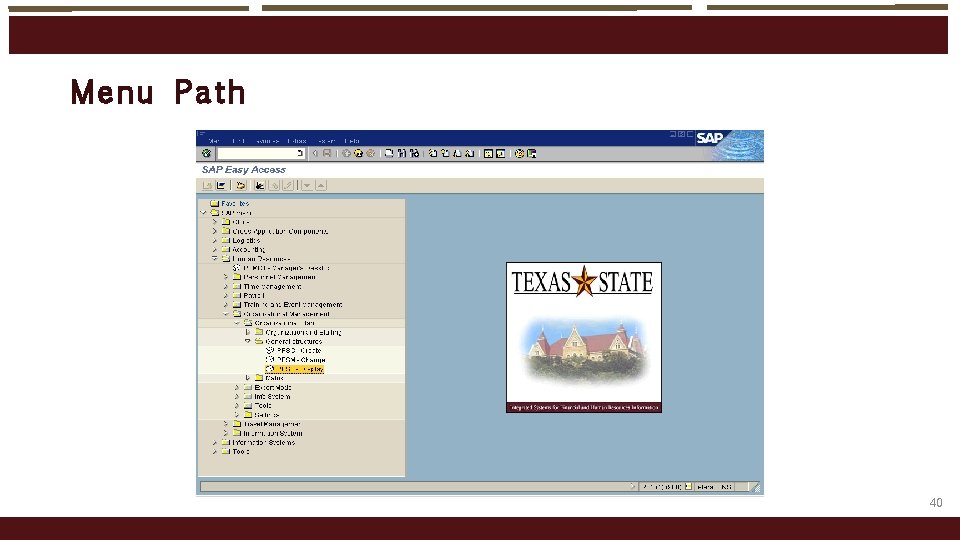
Task: Click the Create New Session icon
Action: (488, 153)
